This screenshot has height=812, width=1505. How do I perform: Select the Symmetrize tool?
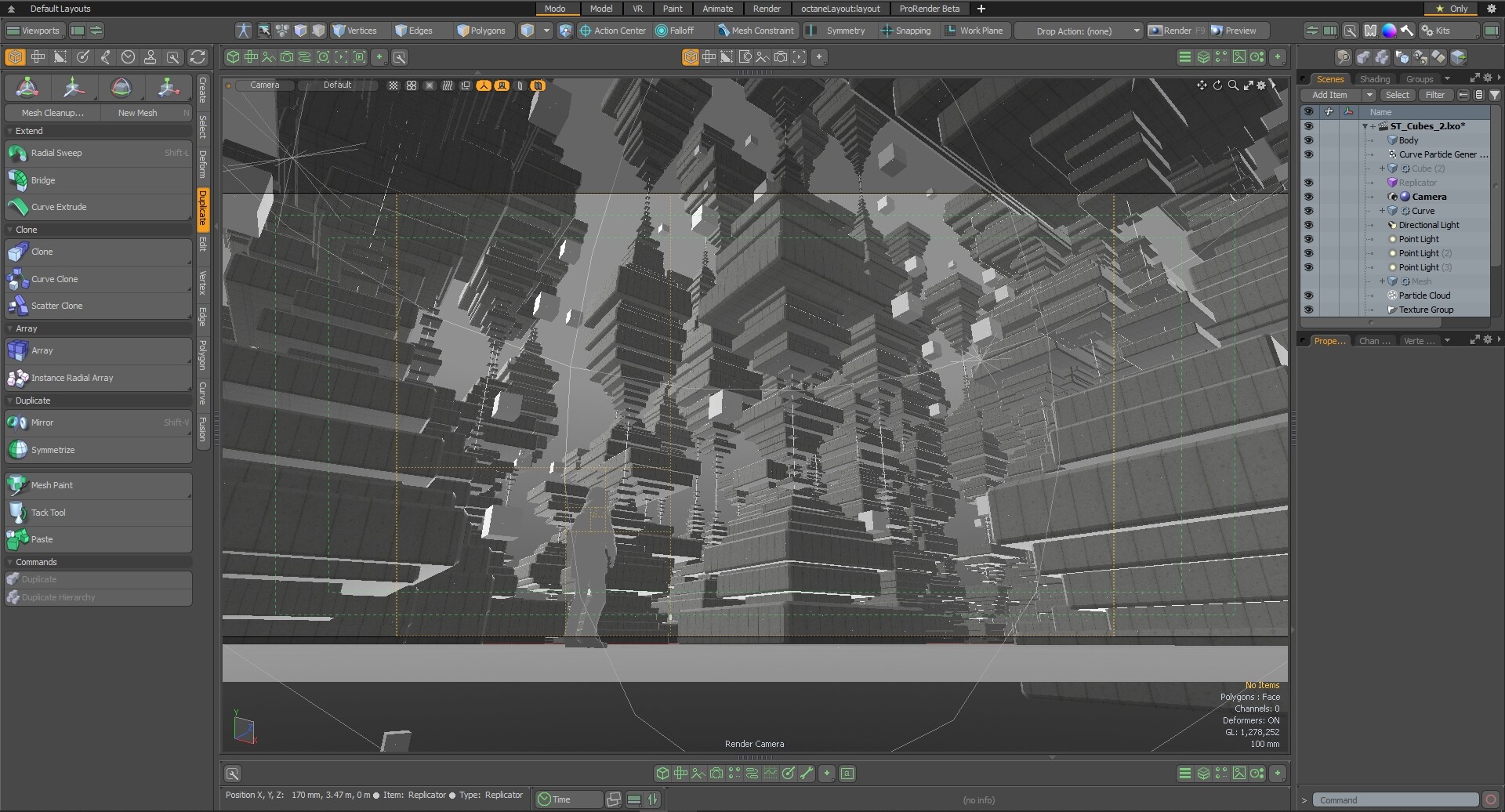click(98, 450)
